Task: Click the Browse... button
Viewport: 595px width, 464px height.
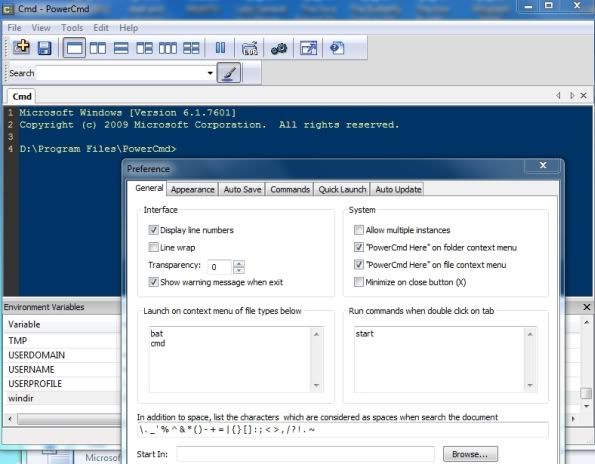Action: (x=470, y=454)
